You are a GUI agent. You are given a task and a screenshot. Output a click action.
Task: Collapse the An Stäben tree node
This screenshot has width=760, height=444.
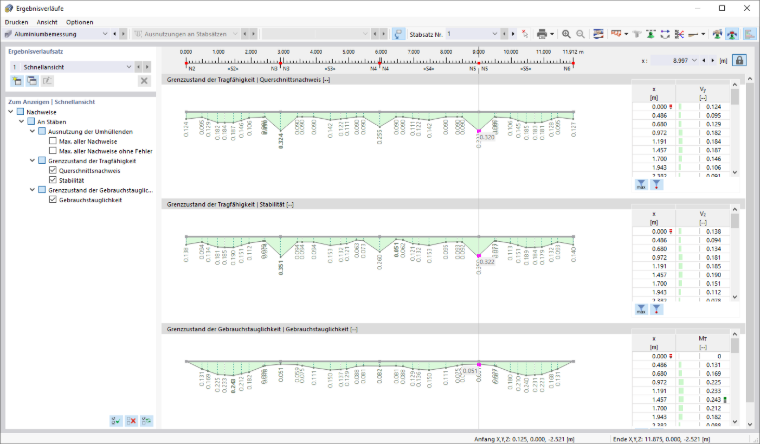coord(21,122)
